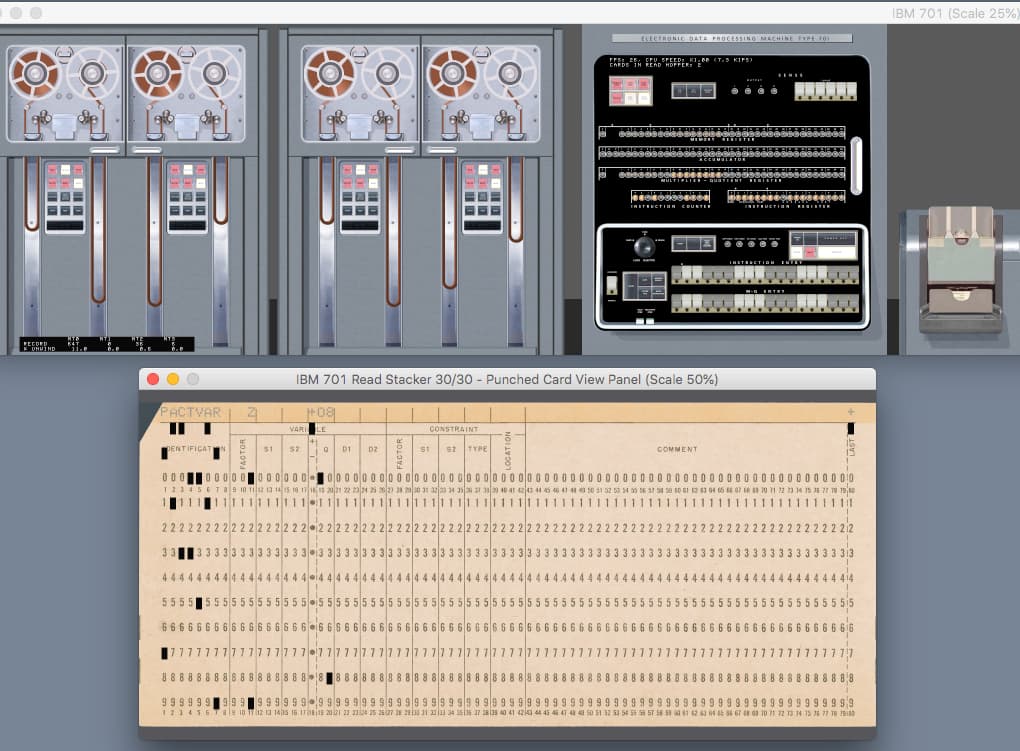Click brown supply reel of second tape drive
Image resolution: width=1020 pixels, height=751 pixels.
click(156, 72)
